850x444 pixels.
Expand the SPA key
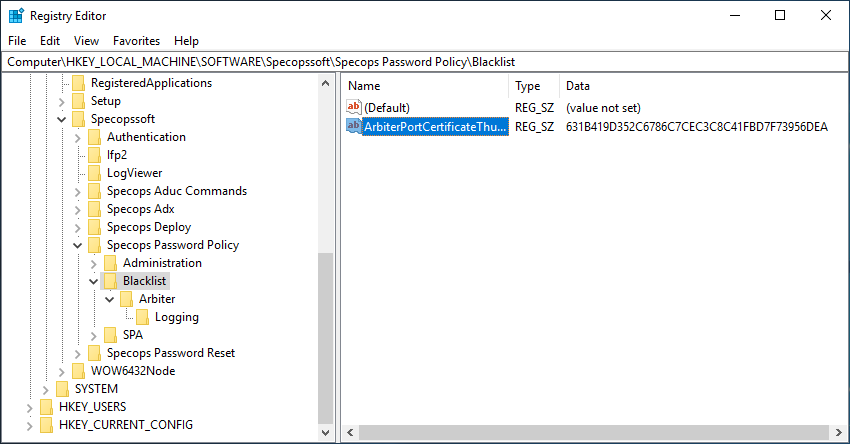93,336
